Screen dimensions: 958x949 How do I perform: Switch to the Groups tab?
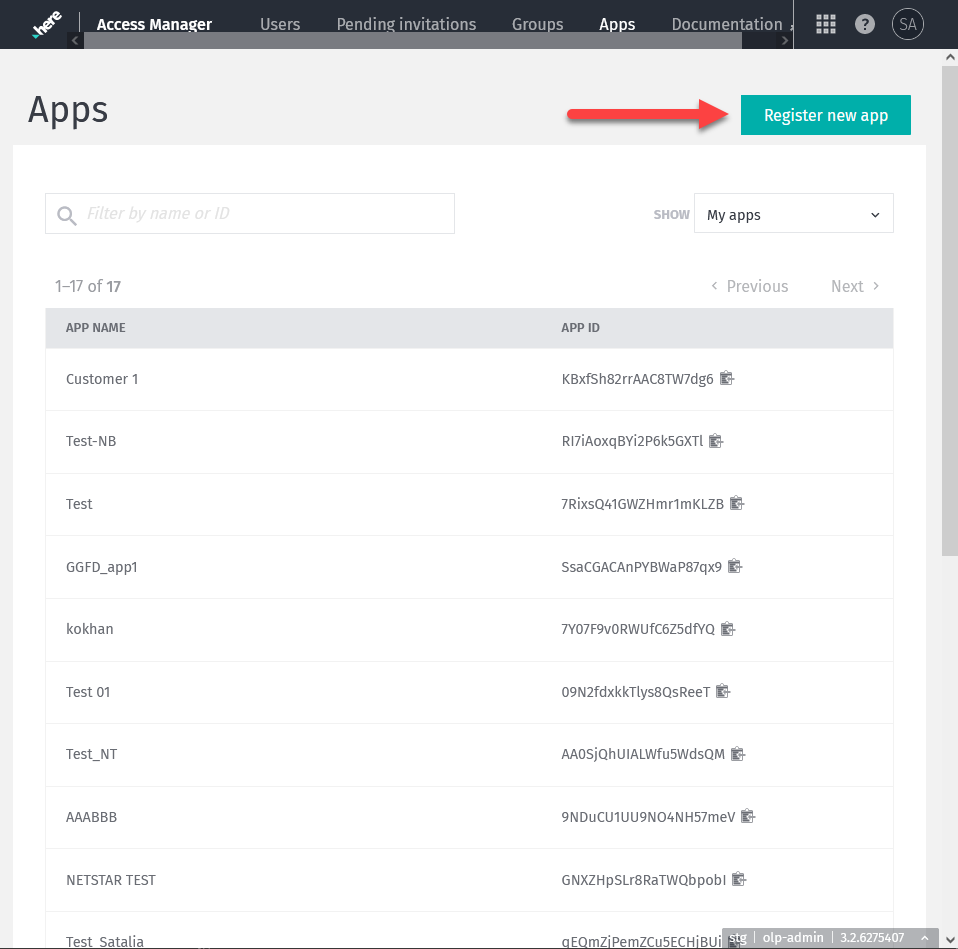[538, 24]
